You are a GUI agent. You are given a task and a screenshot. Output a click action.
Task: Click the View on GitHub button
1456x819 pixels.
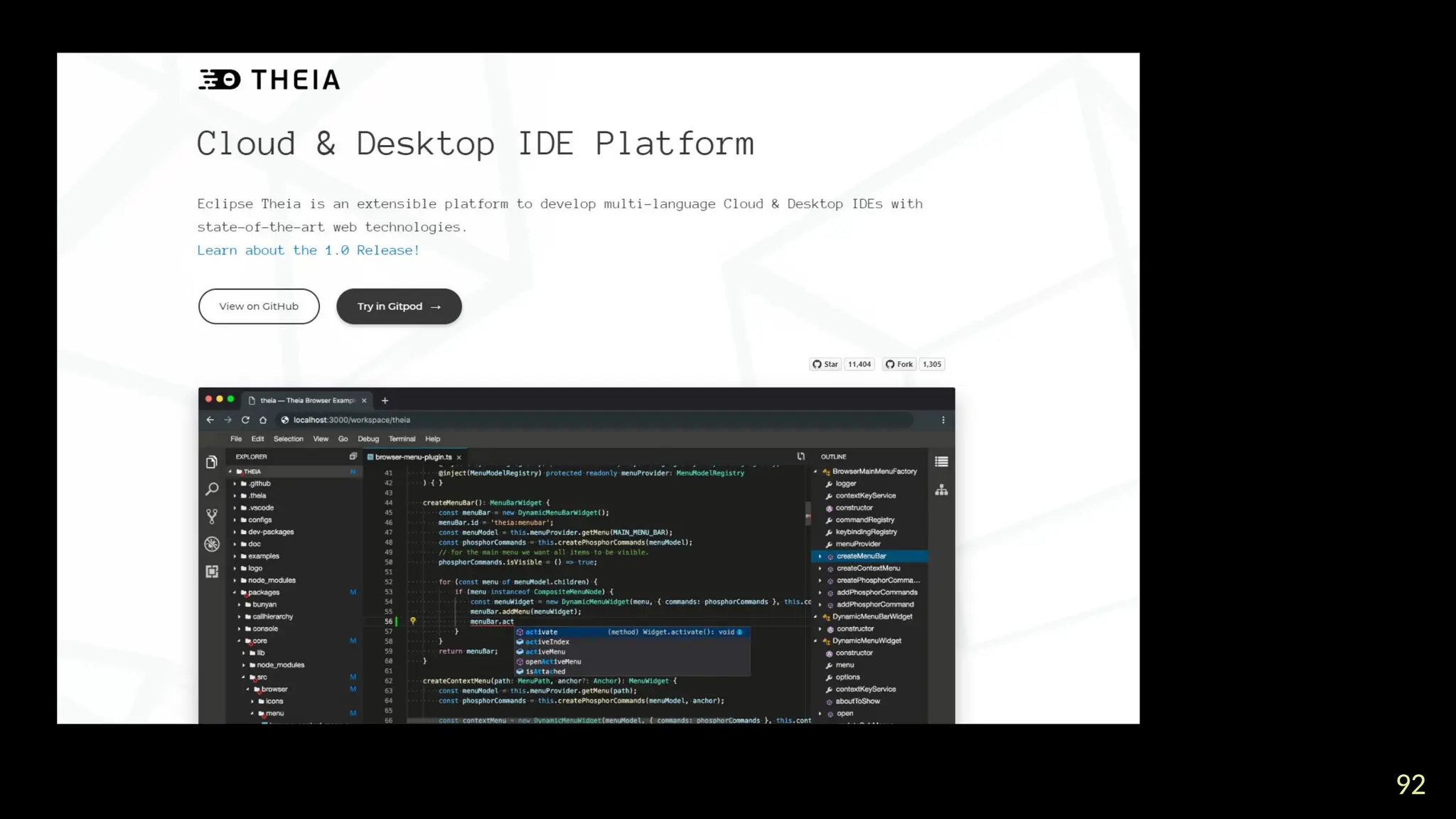[x=259, y=306]
